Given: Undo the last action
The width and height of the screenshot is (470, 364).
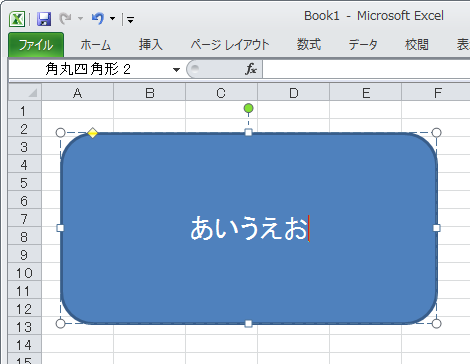Looking at the screenshot, I should pos(98,18).
